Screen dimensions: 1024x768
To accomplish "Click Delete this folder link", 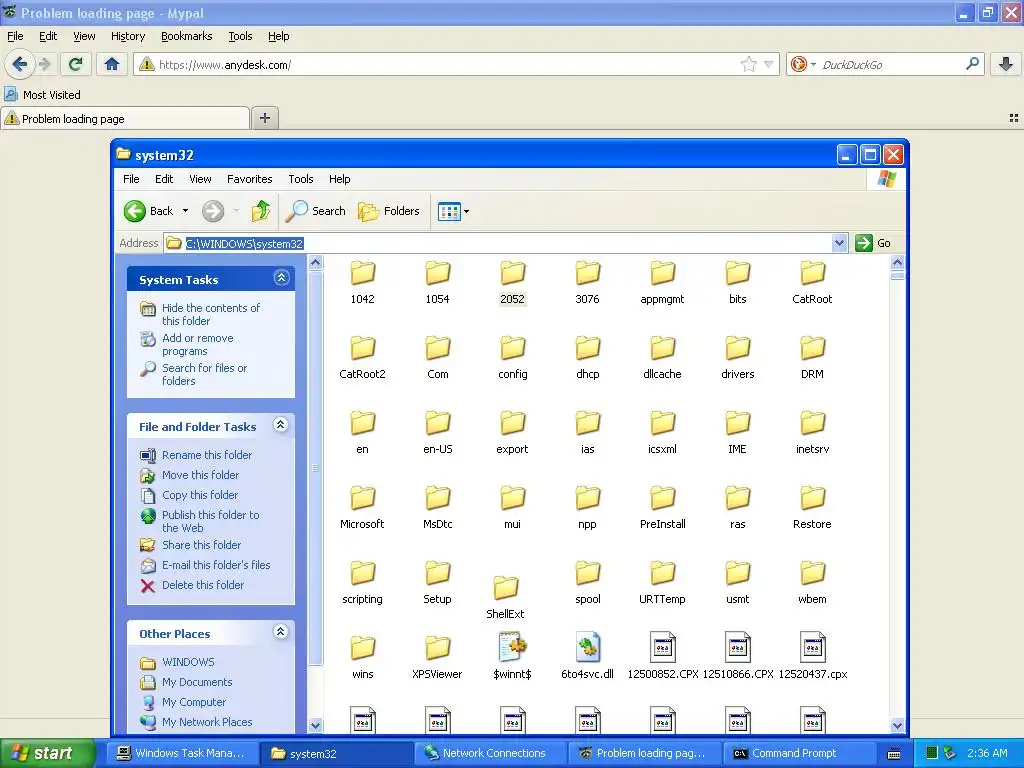I will coord(203,585).
